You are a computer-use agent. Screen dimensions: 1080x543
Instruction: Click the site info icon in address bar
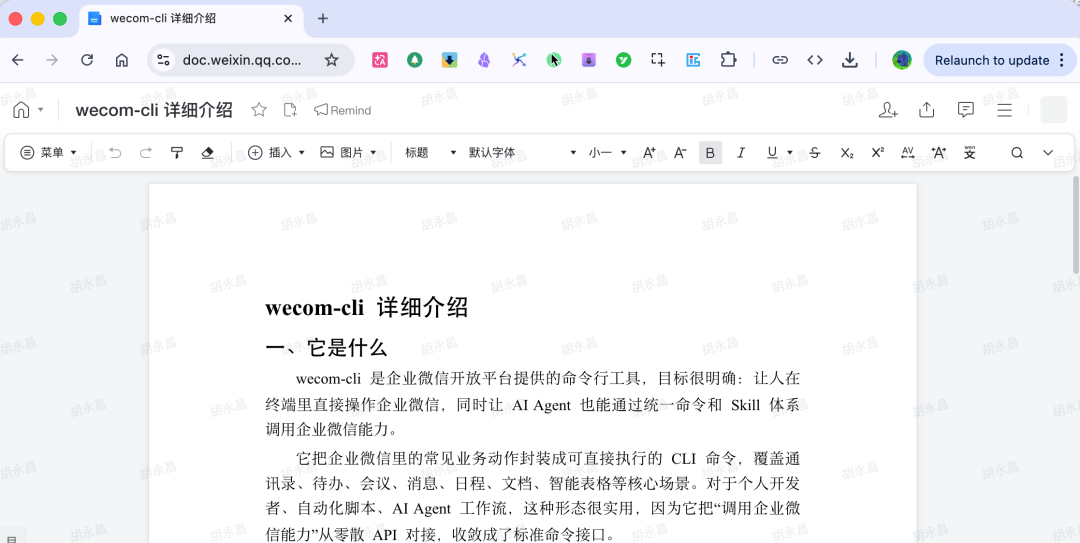point(163,60)
